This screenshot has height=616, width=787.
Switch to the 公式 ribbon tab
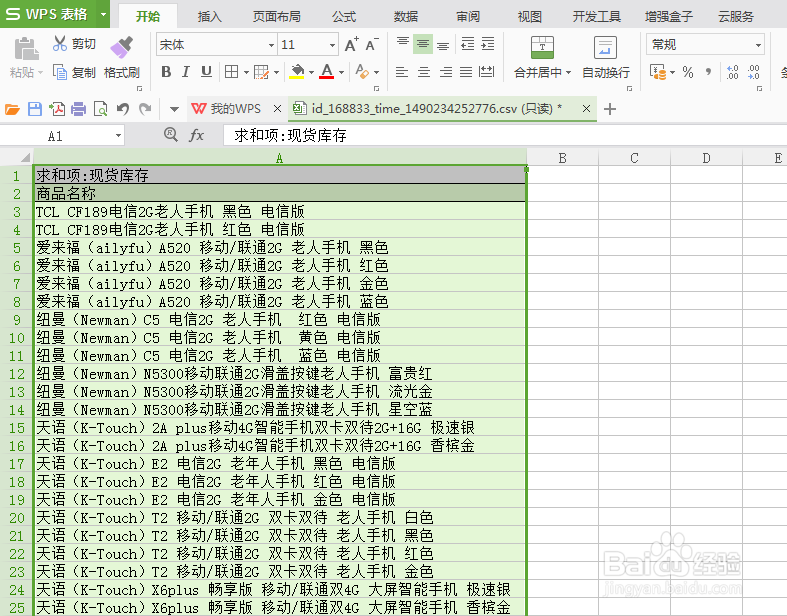click(x=344, y=17)
